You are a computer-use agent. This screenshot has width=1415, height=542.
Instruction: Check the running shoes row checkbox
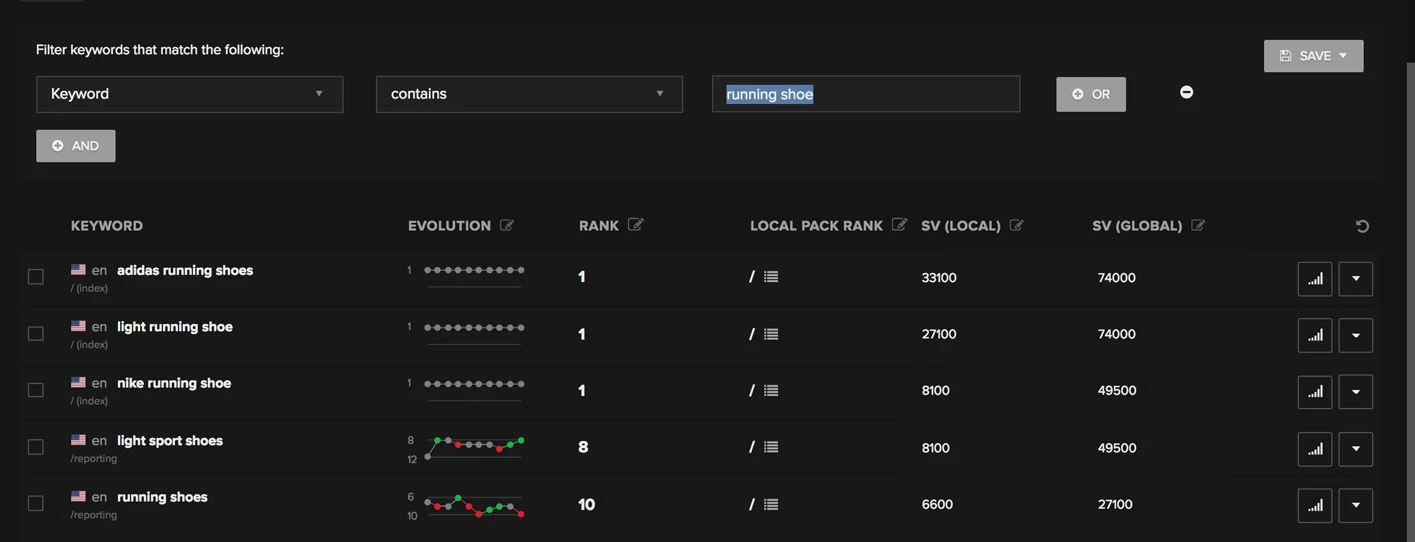36,503
